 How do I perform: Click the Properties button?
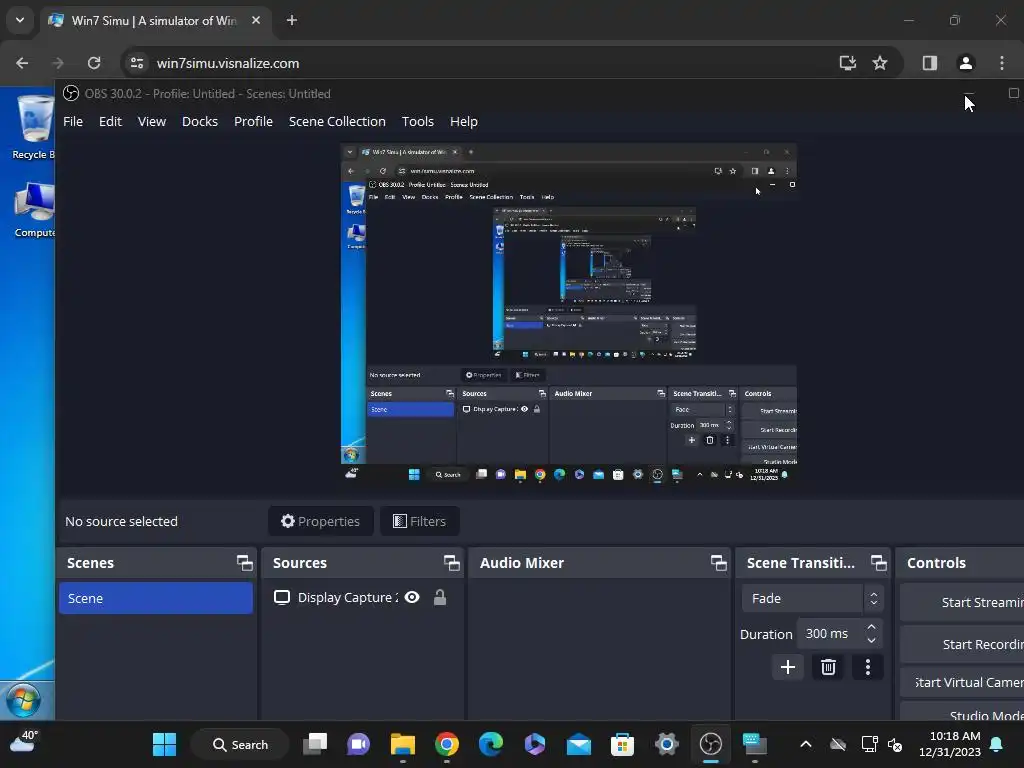point(321,521)
